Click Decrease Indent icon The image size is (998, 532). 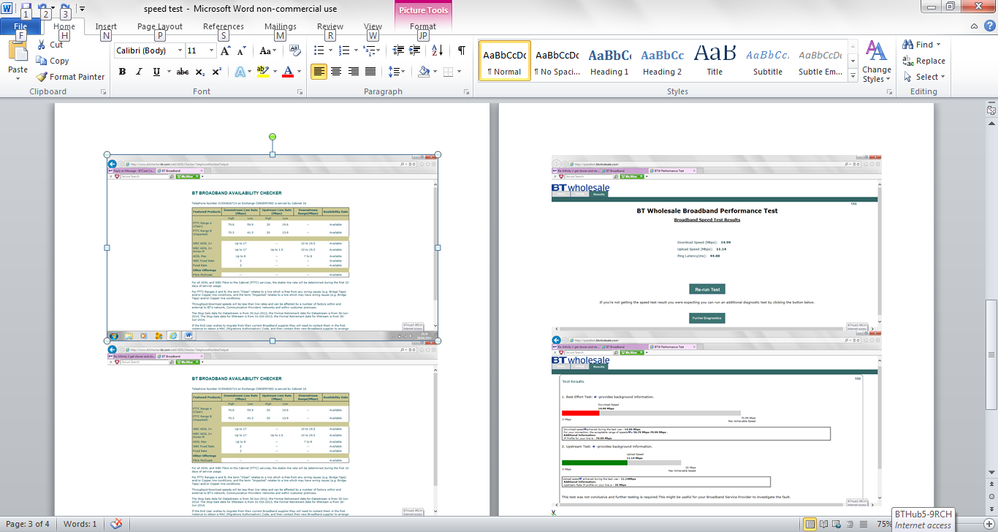pos(398,50)
